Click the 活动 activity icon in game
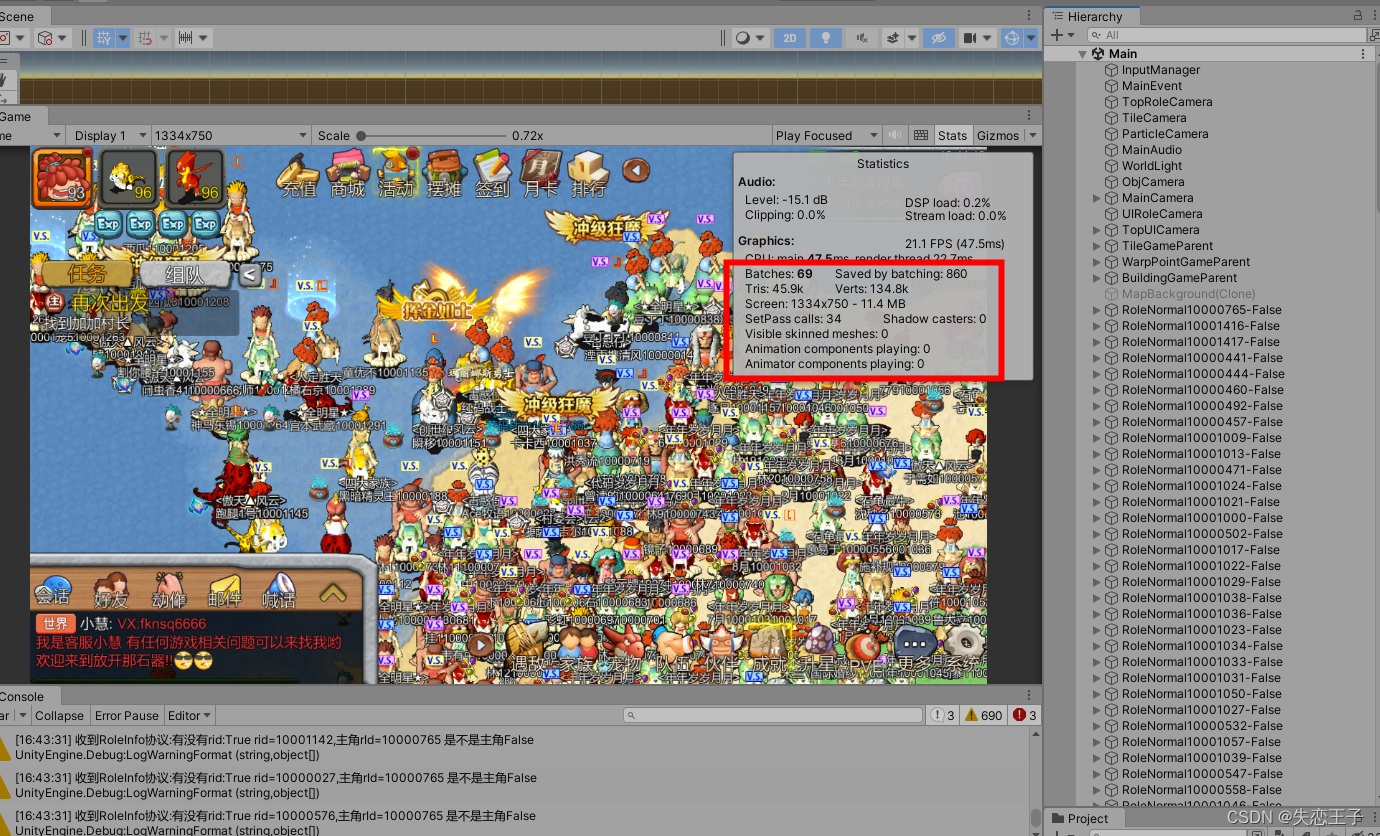The height and width of the screenshot is (836, 1380). (x=396, y=174)
